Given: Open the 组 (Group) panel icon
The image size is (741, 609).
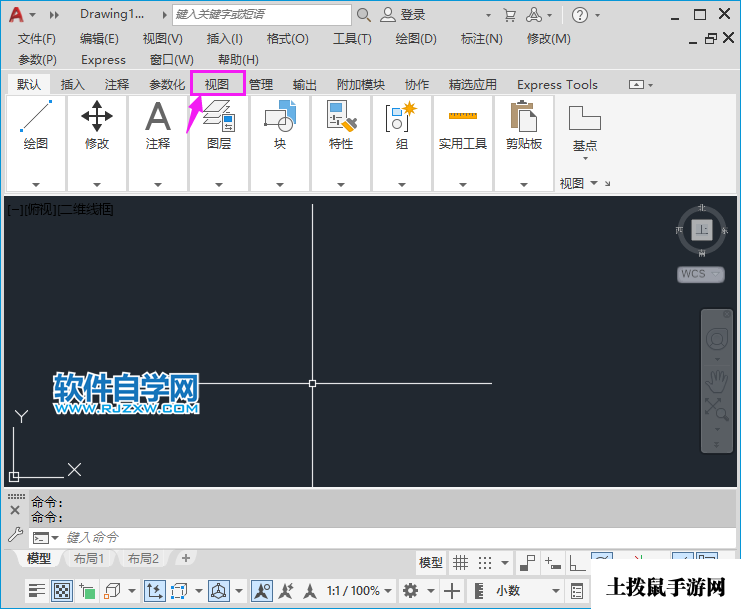Looking at the screenshot, I should point(402,116).
